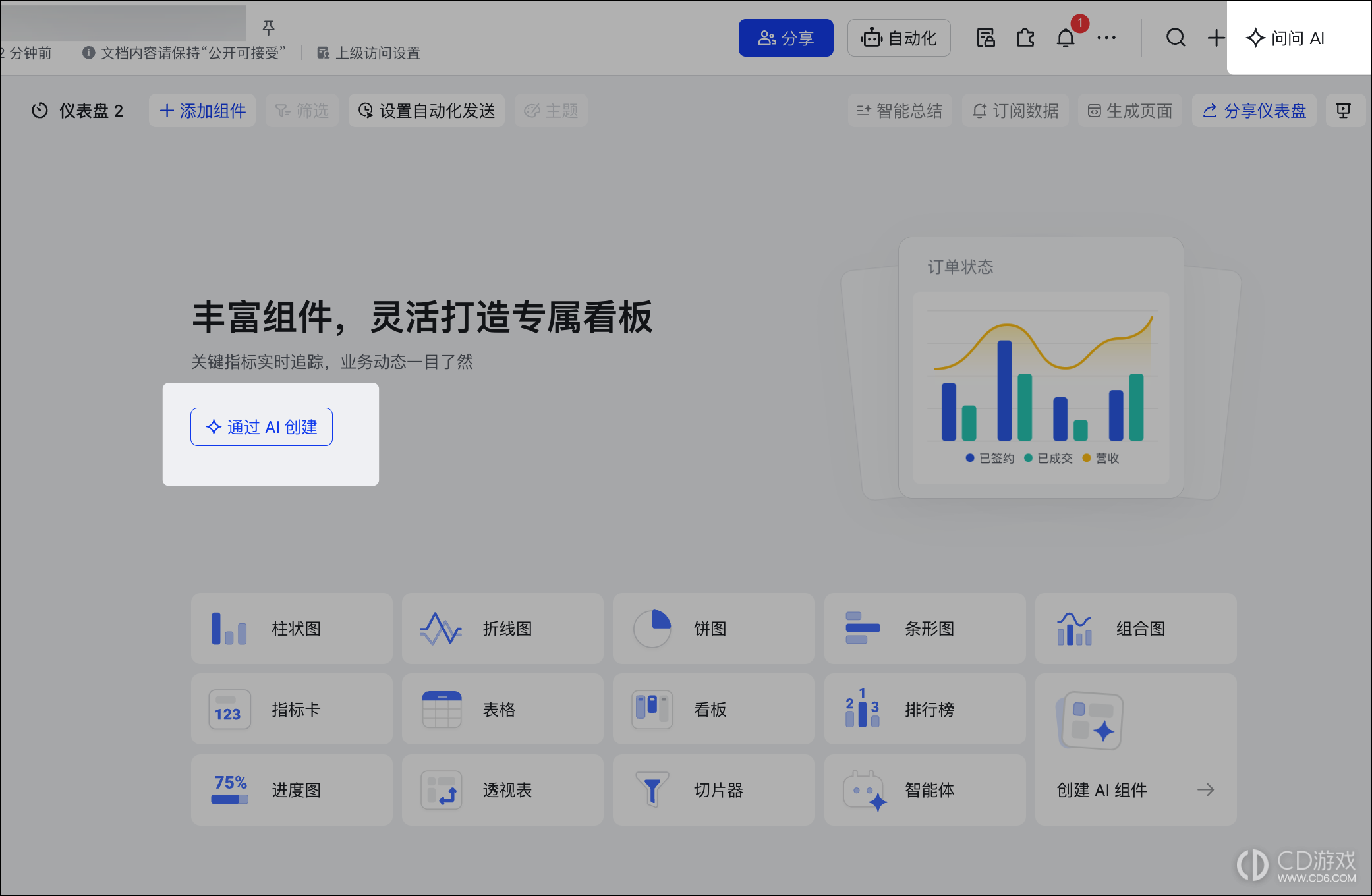The width and height of the screenshot is (1372, 896).
Task: Add a 看板 kanban component
Action: 714,710
